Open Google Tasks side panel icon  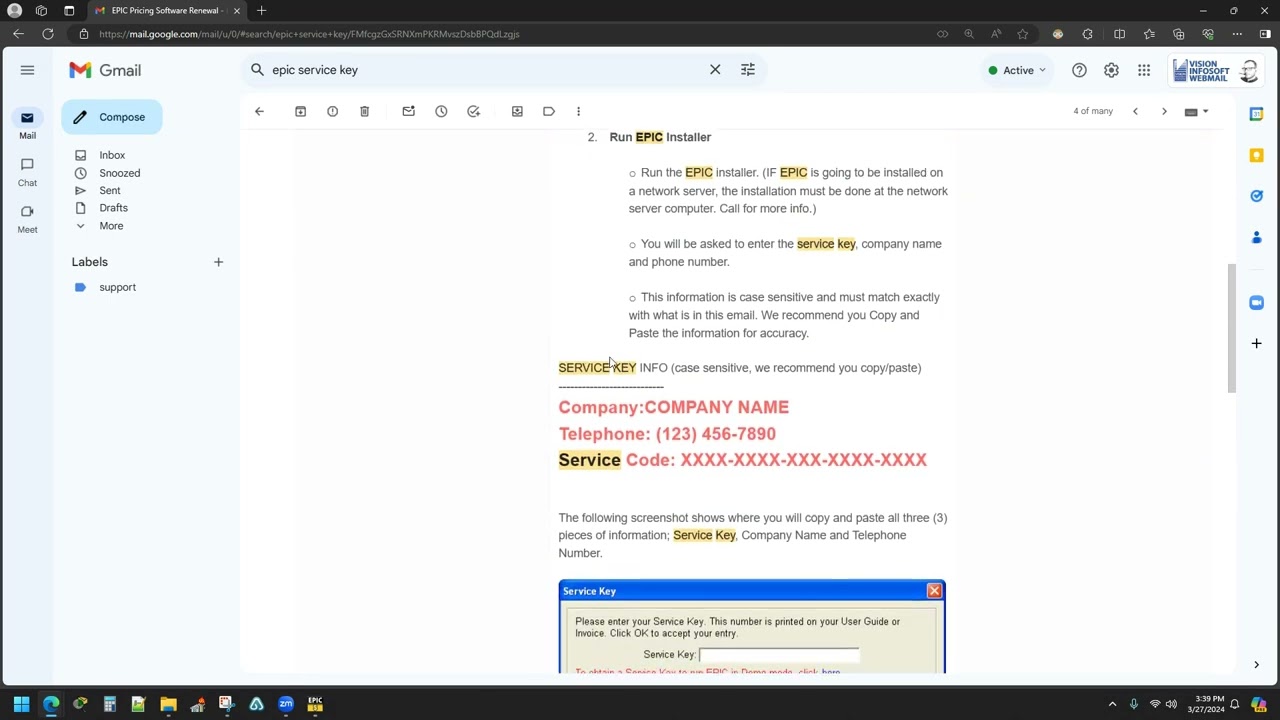tap(1256, 196)
